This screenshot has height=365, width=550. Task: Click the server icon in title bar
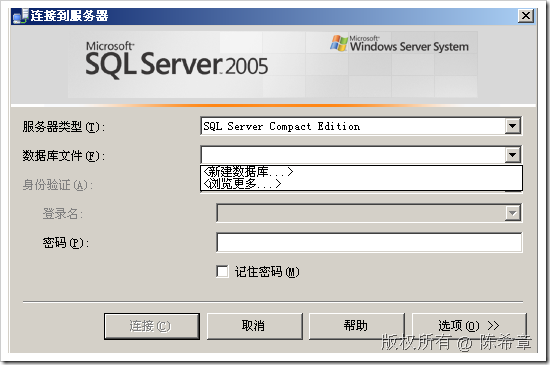point(20,16)
